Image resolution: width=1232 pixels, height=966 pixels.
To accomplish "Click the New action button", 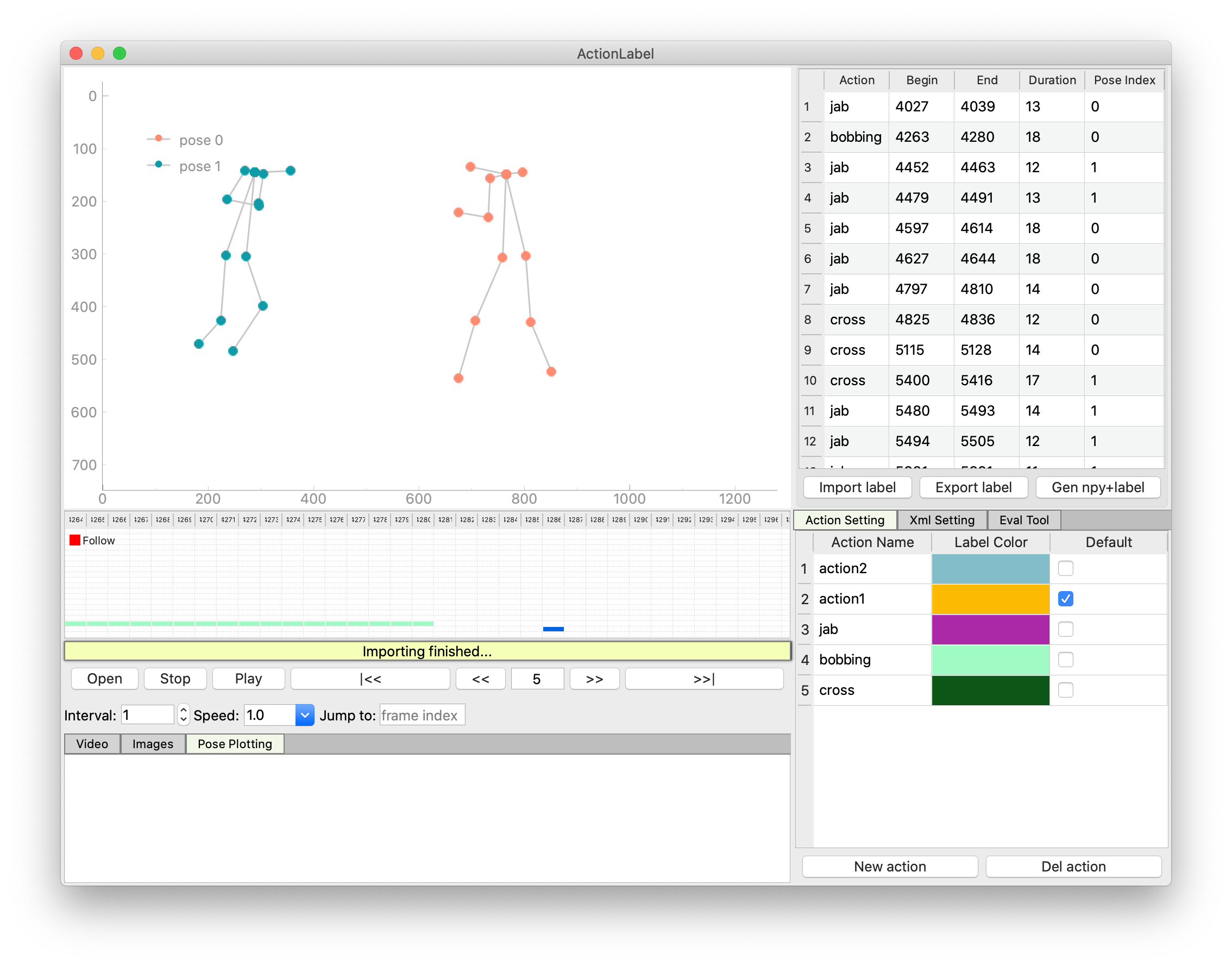I will [x=889, y=867].
